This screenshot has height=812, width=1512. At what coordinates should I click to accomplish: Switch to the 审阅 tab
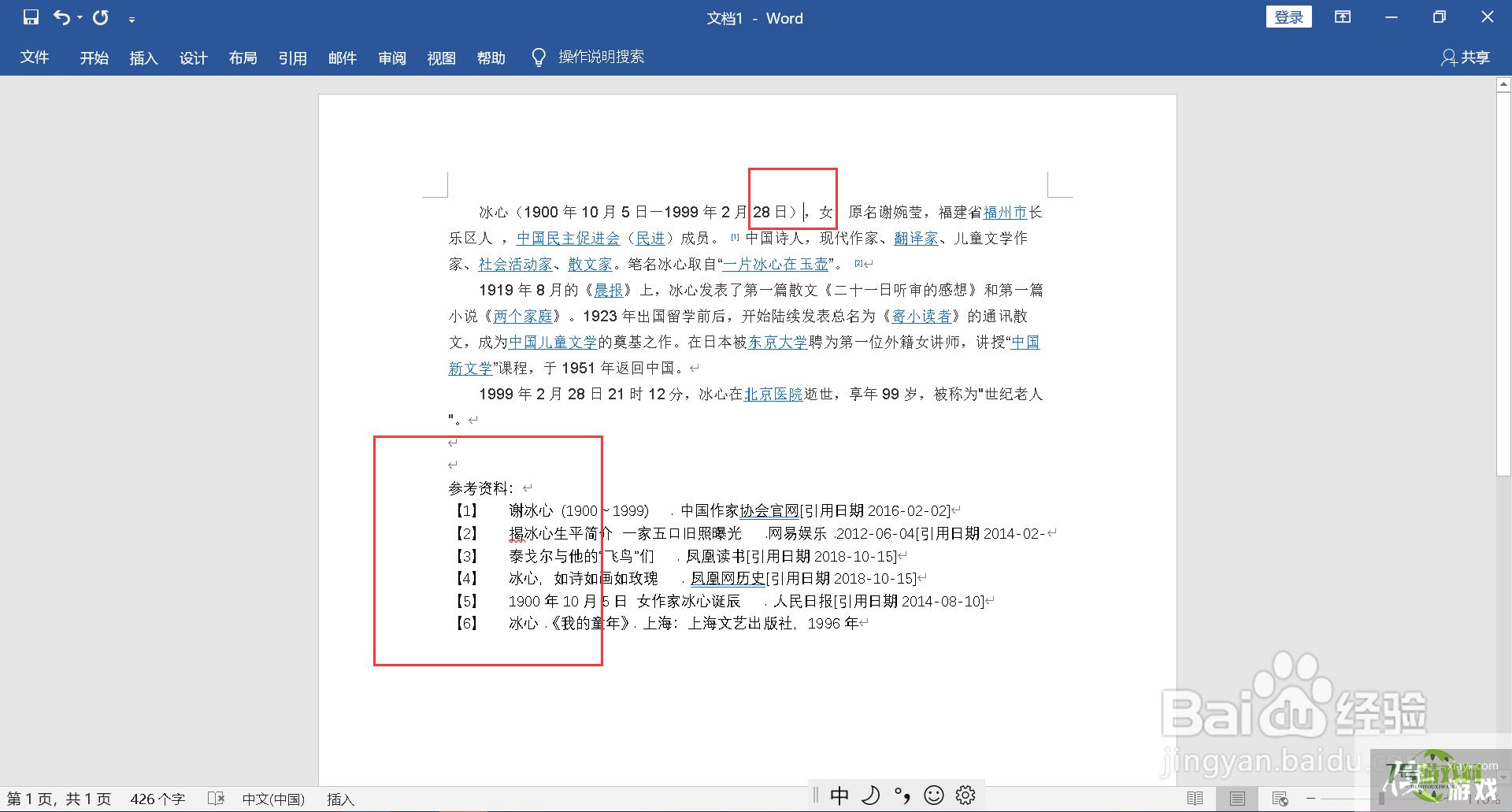(391, 57)
